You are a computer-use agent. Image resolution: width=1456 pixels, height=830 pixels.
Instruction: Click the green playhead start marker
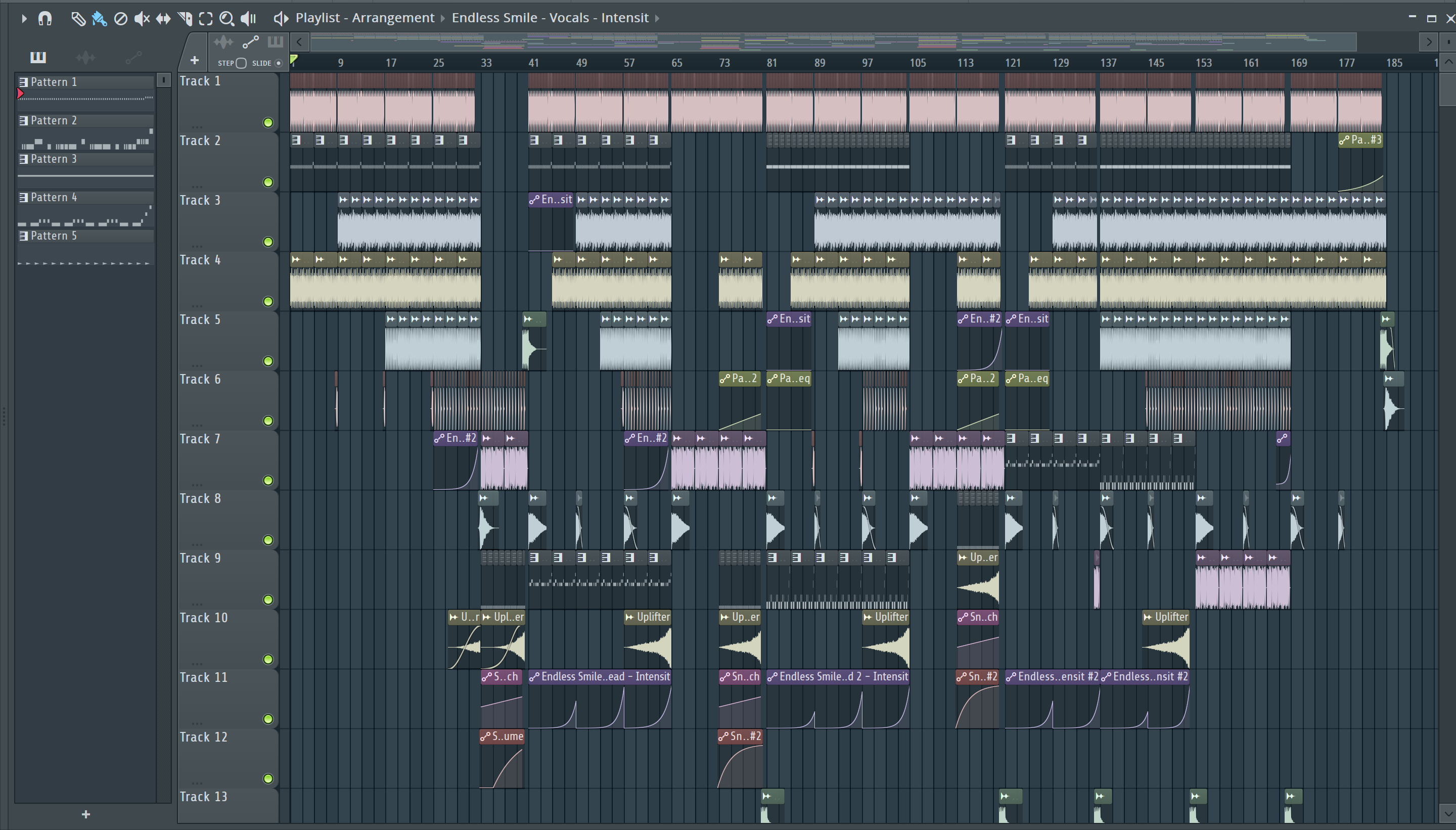(294, 59)
